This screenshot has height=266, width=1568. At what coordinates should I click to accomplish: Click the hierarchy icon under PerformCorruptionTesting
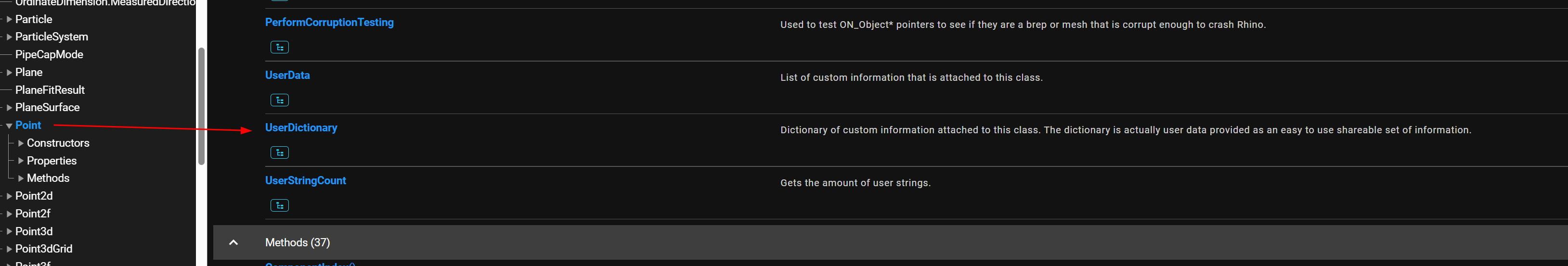(279, 48)
